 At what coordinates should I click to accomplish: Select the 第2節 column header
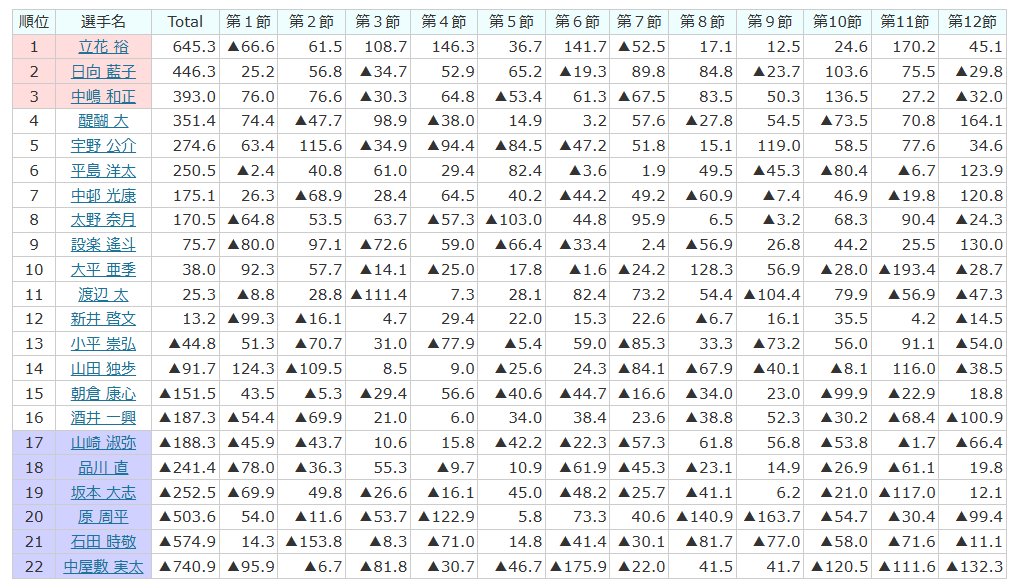(311, 22)
